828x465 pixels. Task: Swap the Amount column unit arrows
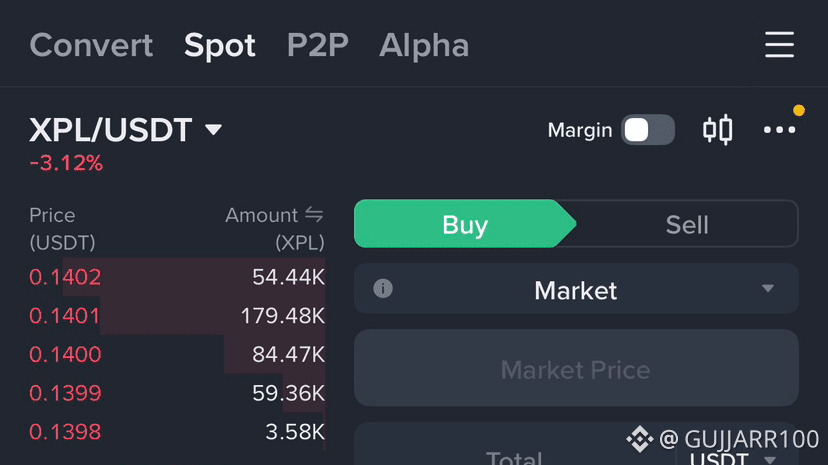coord(314,215)
